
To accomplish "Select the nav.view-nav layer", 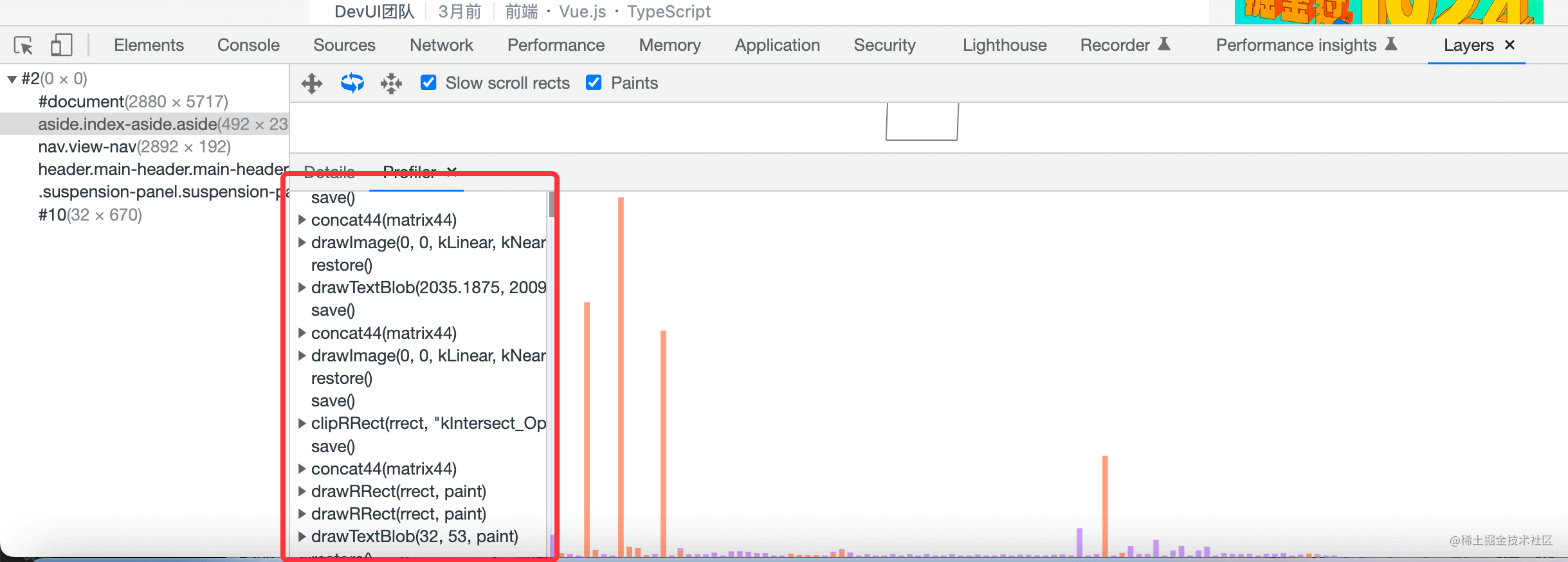I will pos(134,147).
